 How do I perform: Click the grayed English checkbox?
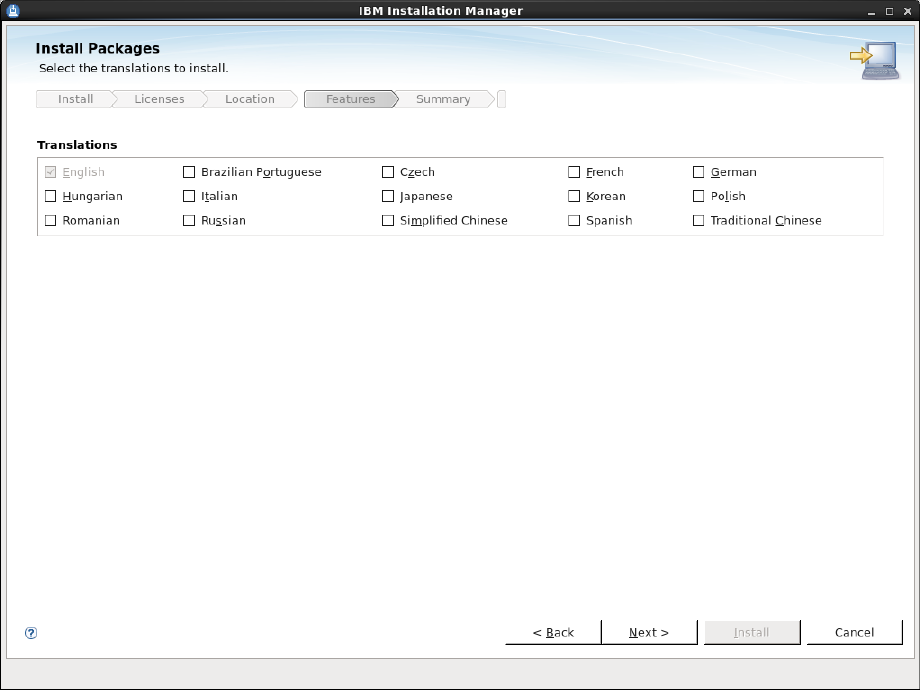point(50,172)
